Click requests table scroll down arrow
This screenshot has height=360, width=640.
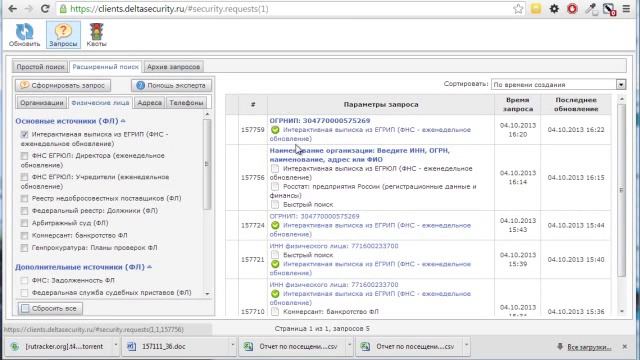tap(622, 311)
